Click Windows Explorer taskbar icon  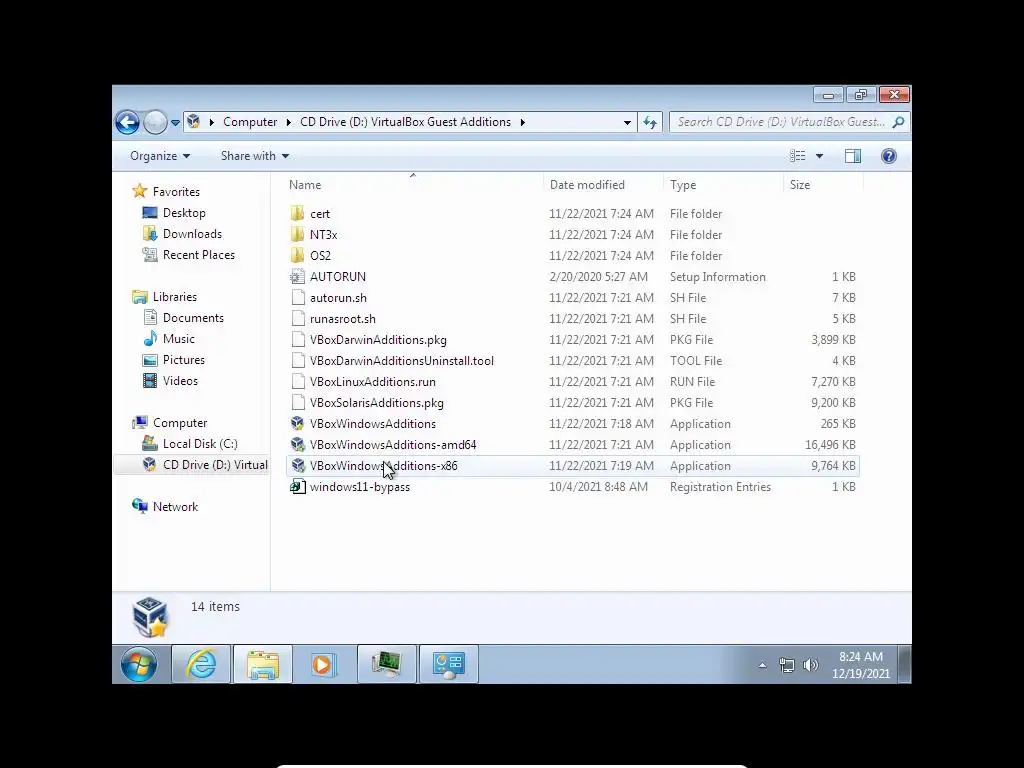pos(263,664)
